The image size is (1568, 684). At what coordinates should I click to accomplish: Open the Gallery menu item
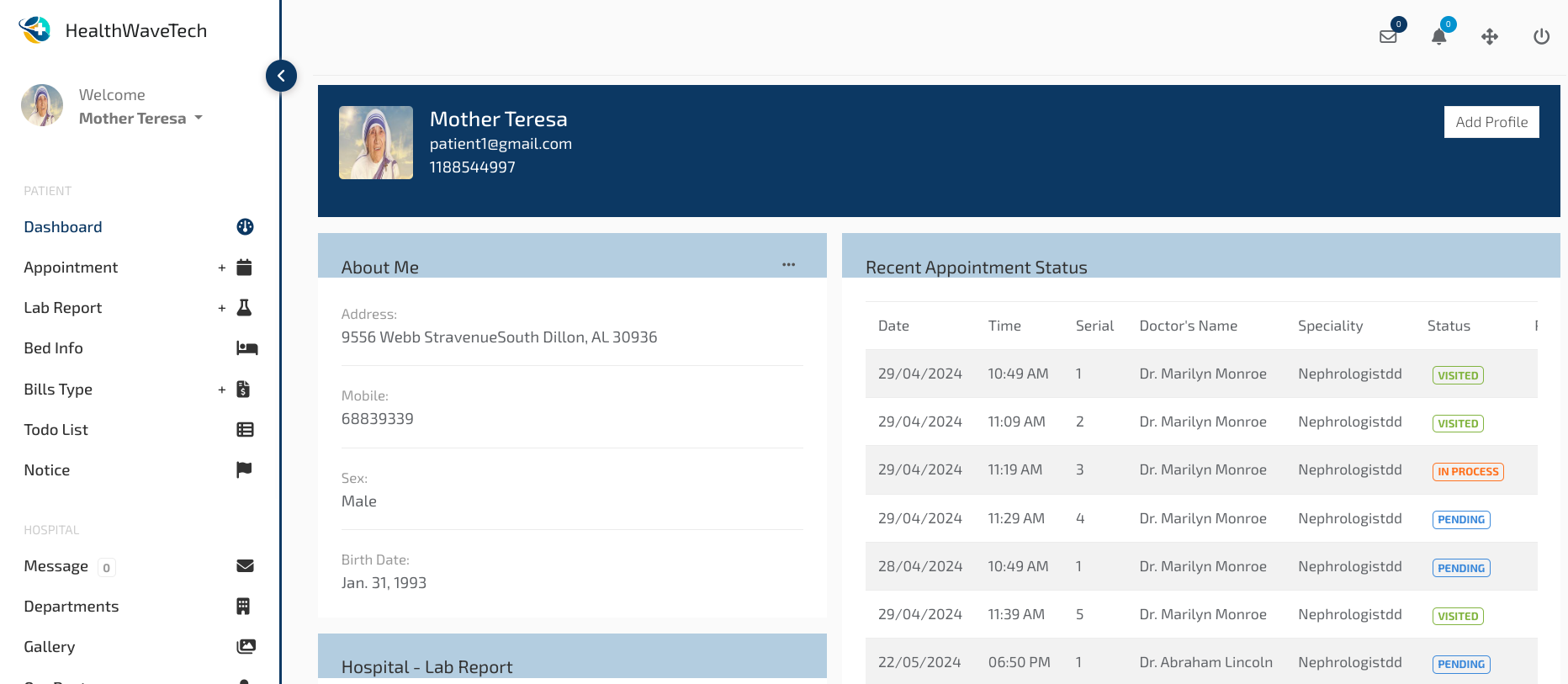(x=50, y=647)
